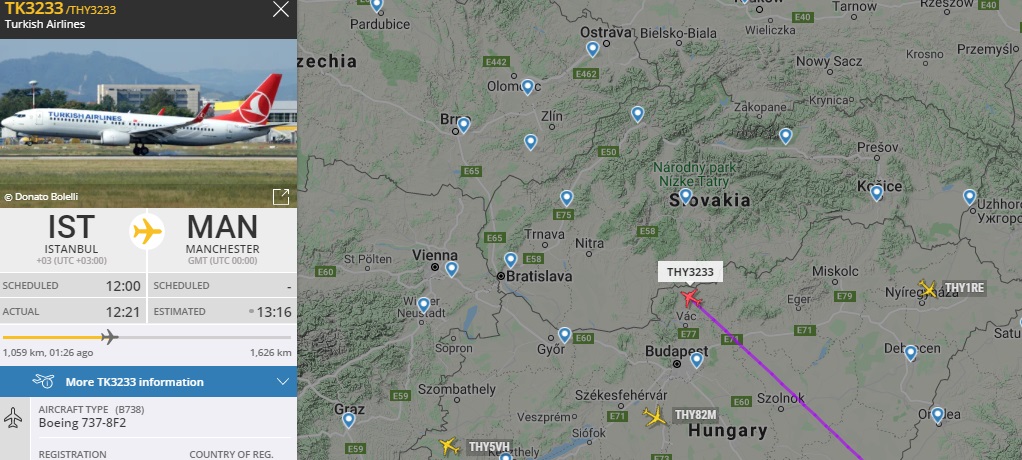The width and height of the screenshot is (1022, 460).
Task: Click the Turkish Airlines aircraft photo
Action: pos(149,123)
